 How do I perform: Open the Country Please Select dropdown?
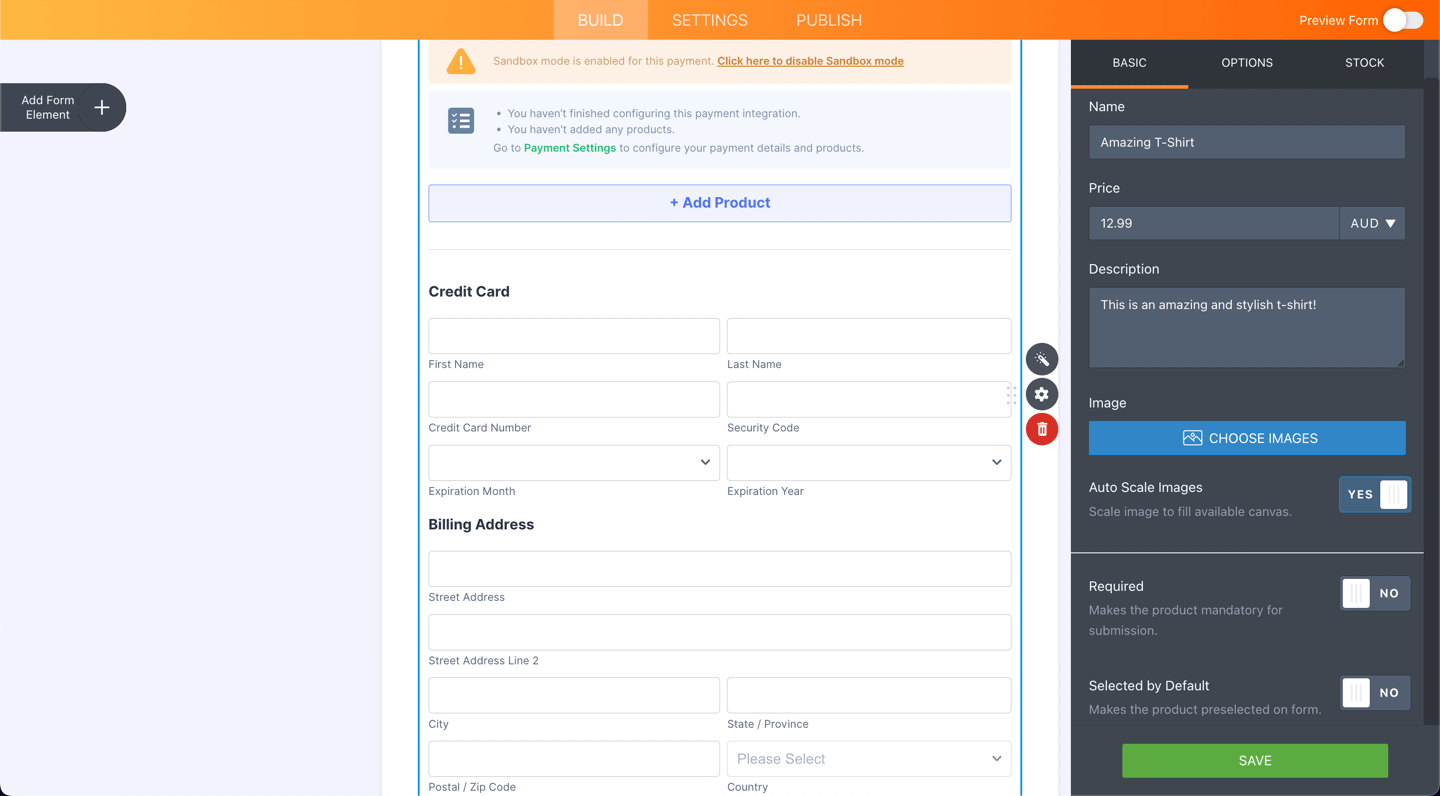(x=869, y=759)
